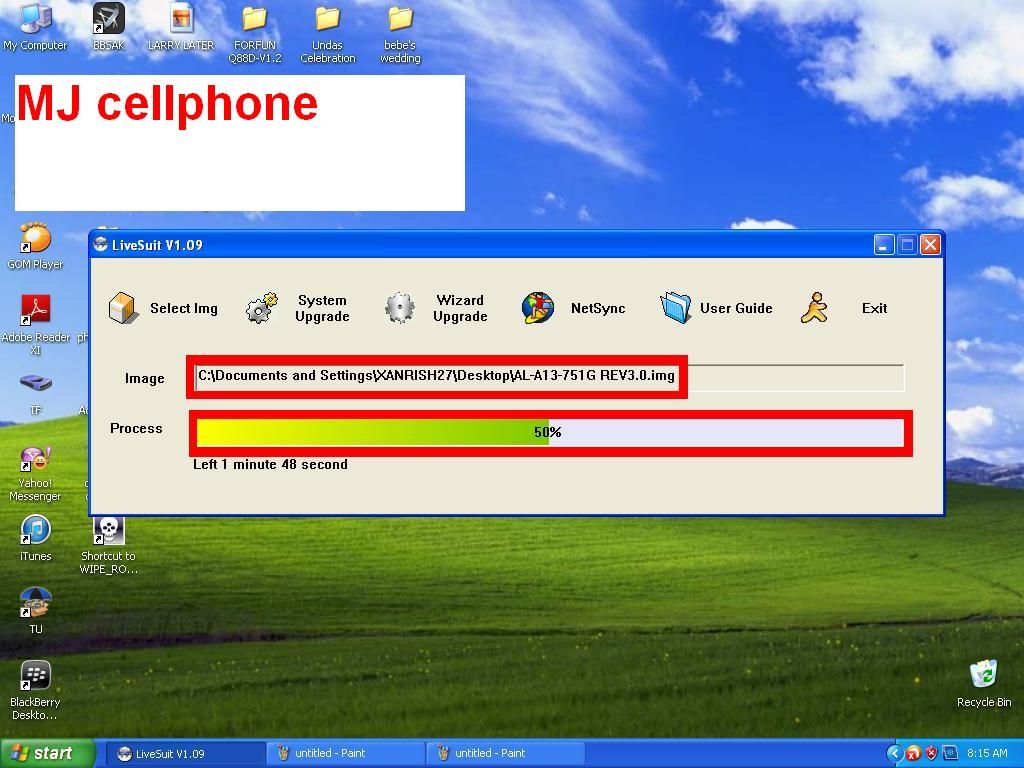The width and height of the screenshot is (1024, 768).
Task: Open the bebe's wedding folder
Action: [400, 20]
